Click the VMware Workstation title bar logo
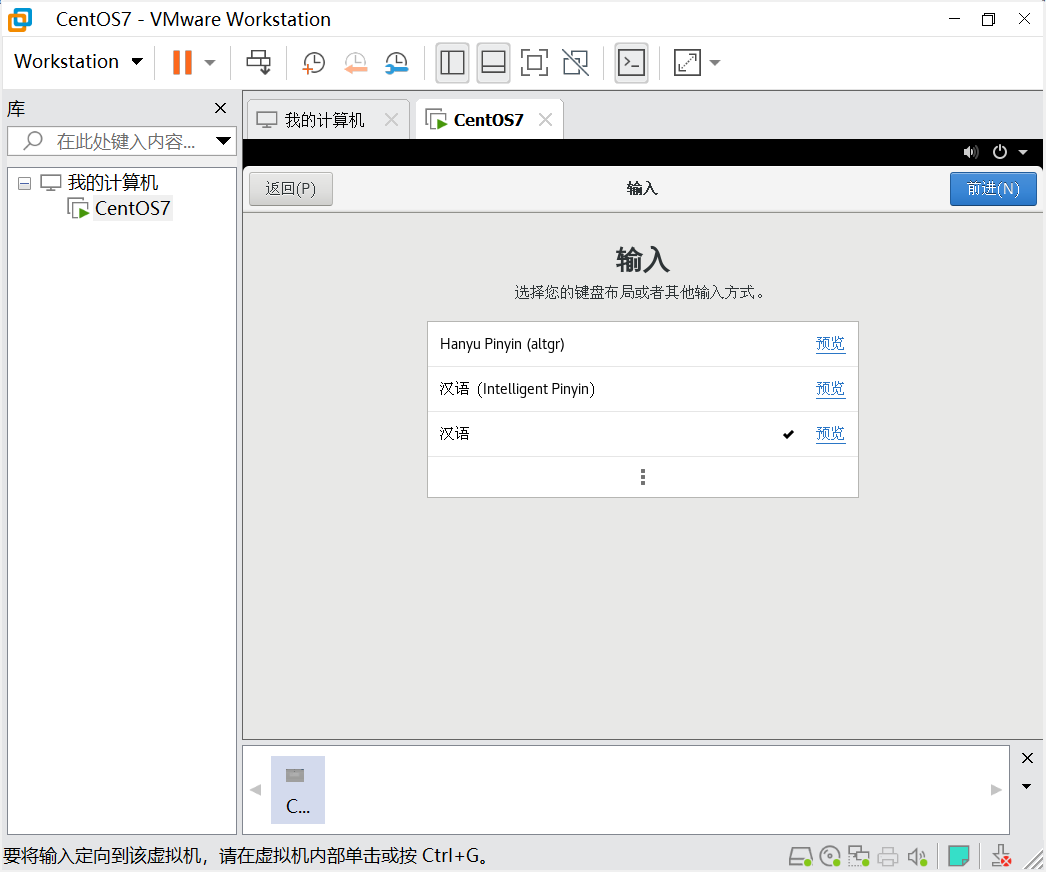This screenshot has height=872, width=1046. 20,19
